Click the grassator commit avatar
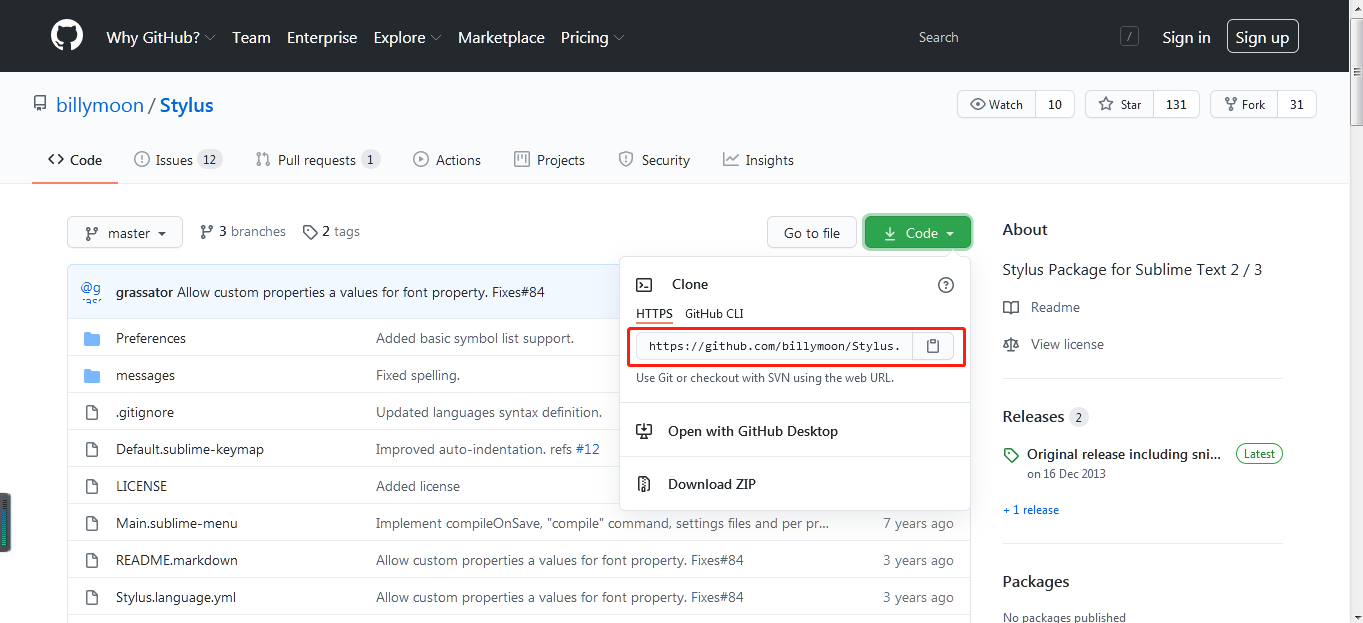Screen dimensions: 1363x623 (91, 292)
